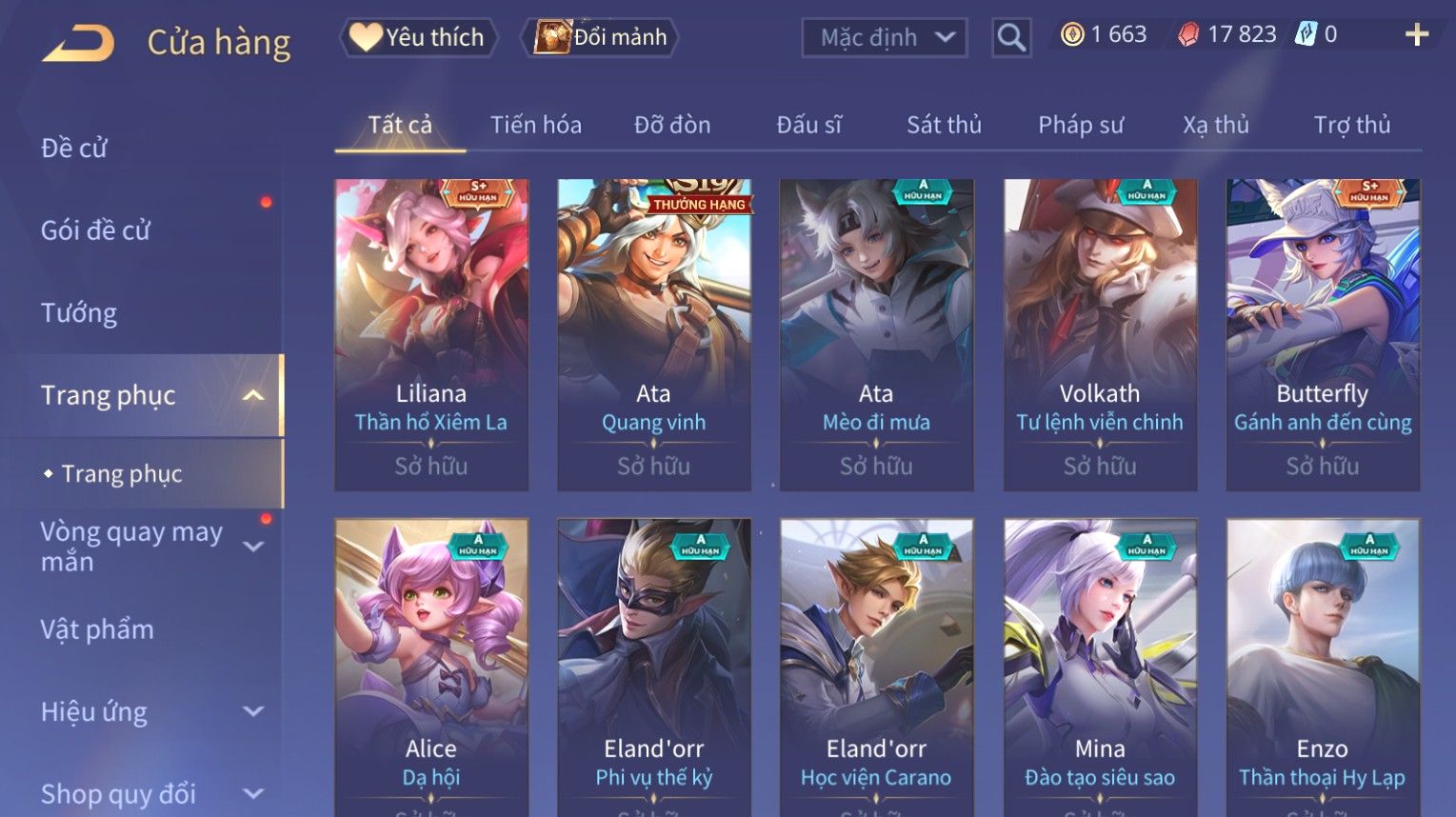Tap the red ruby currency icon
1456x817 pixels.
[x=1188, y=35]
